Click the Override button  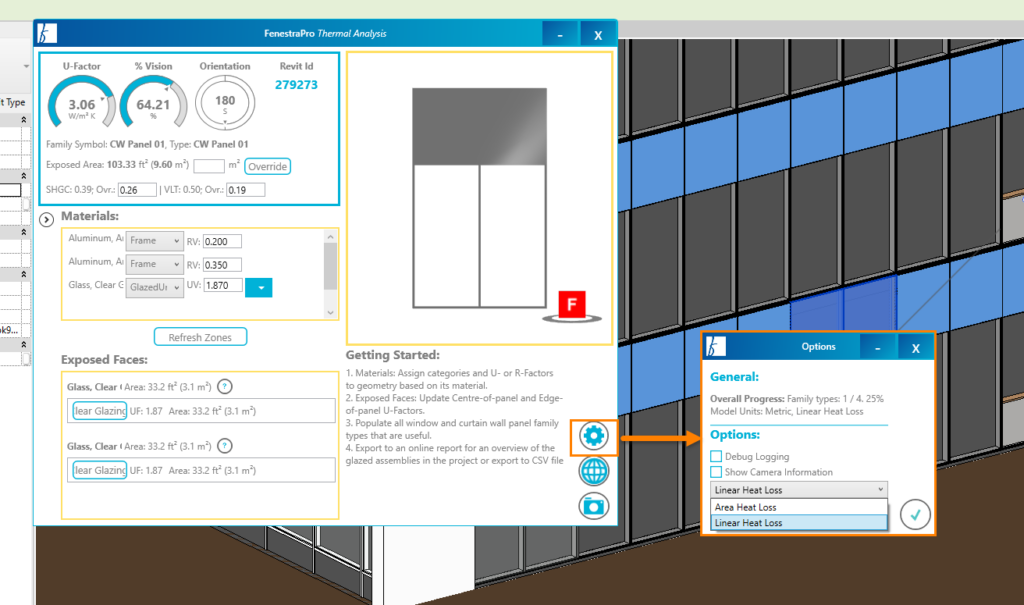[x=268, y=167]
